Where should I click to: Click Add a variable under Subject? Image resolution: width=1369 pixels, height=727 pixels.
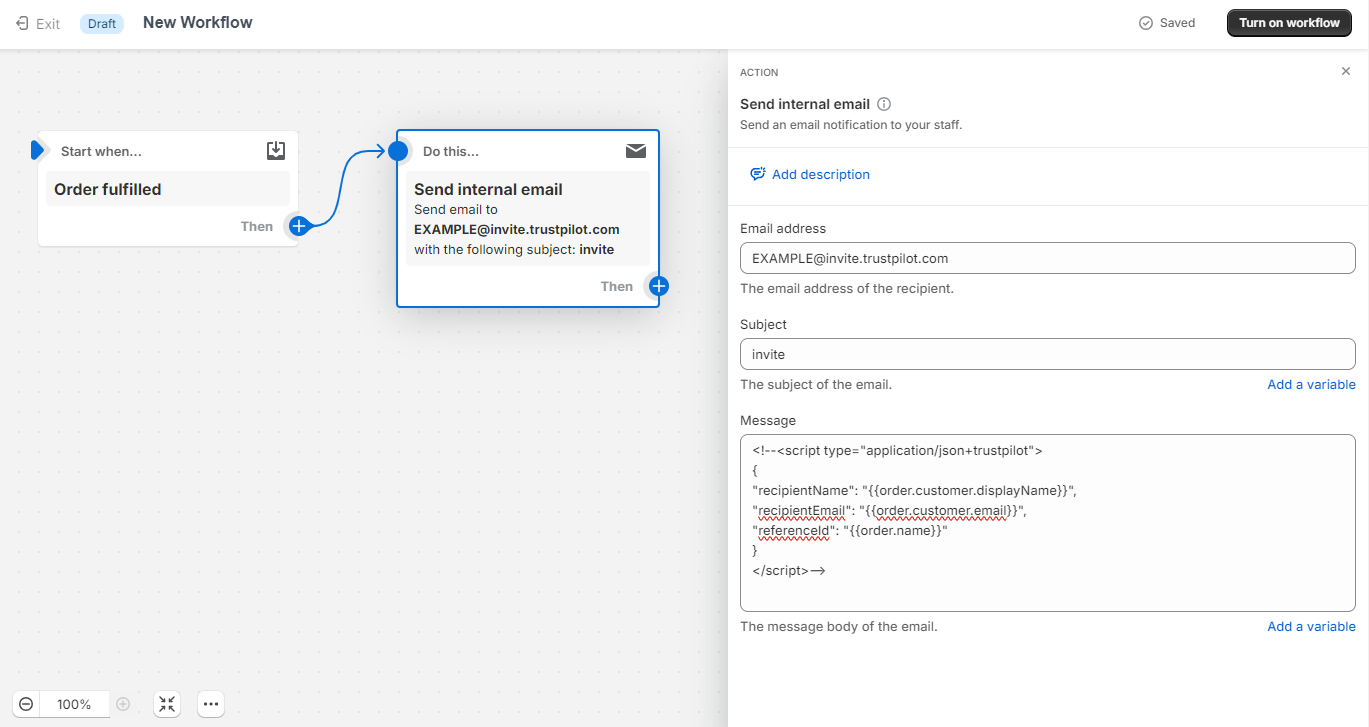click(1311, 384)
